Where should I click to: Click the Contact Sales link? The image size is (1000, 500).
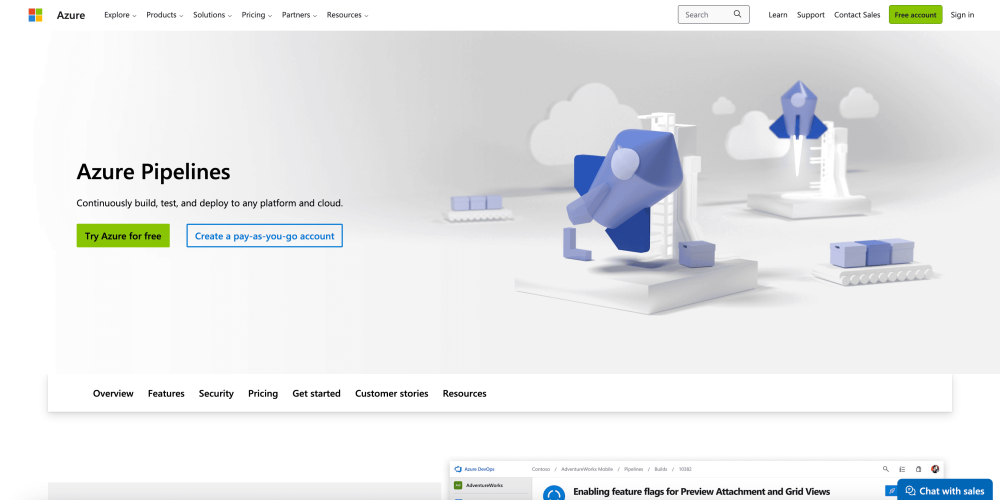(x=857, y=15)
